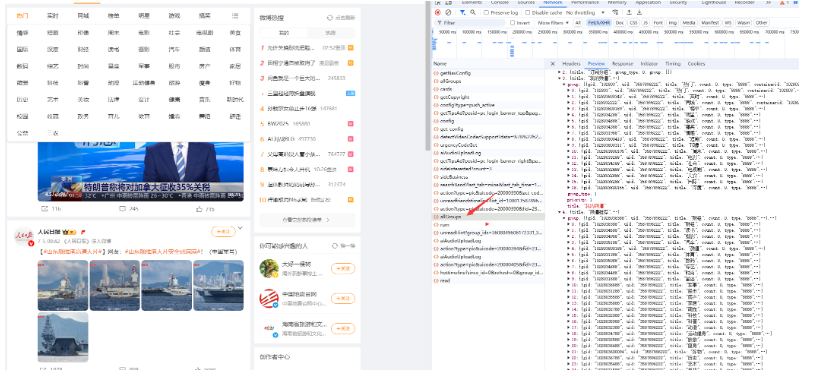Enable the Invert filter checkbox
This screenshot has height=382, width=816.
pyautogui.click(x=513, y=23)
